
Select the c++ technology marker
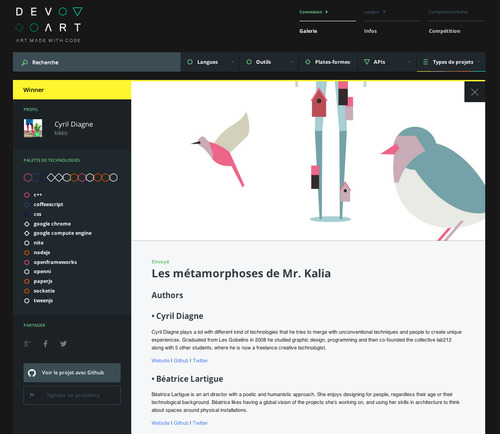coord(27,195)
